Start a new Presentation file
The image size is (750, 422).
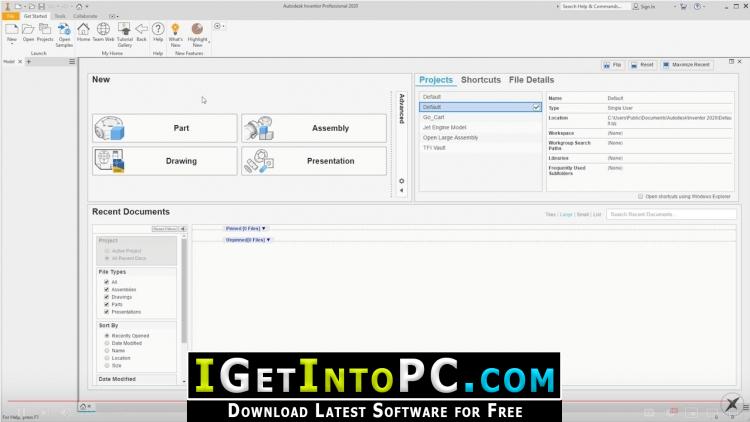click(313, 161)
